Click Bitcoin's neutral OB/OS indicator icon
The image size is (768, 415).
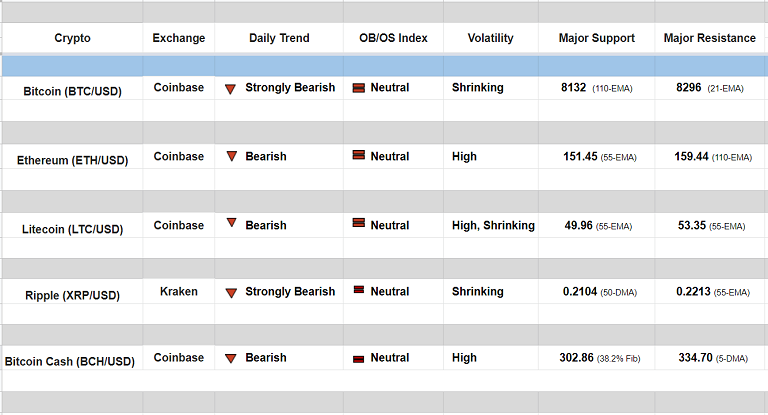click(358, 88)
